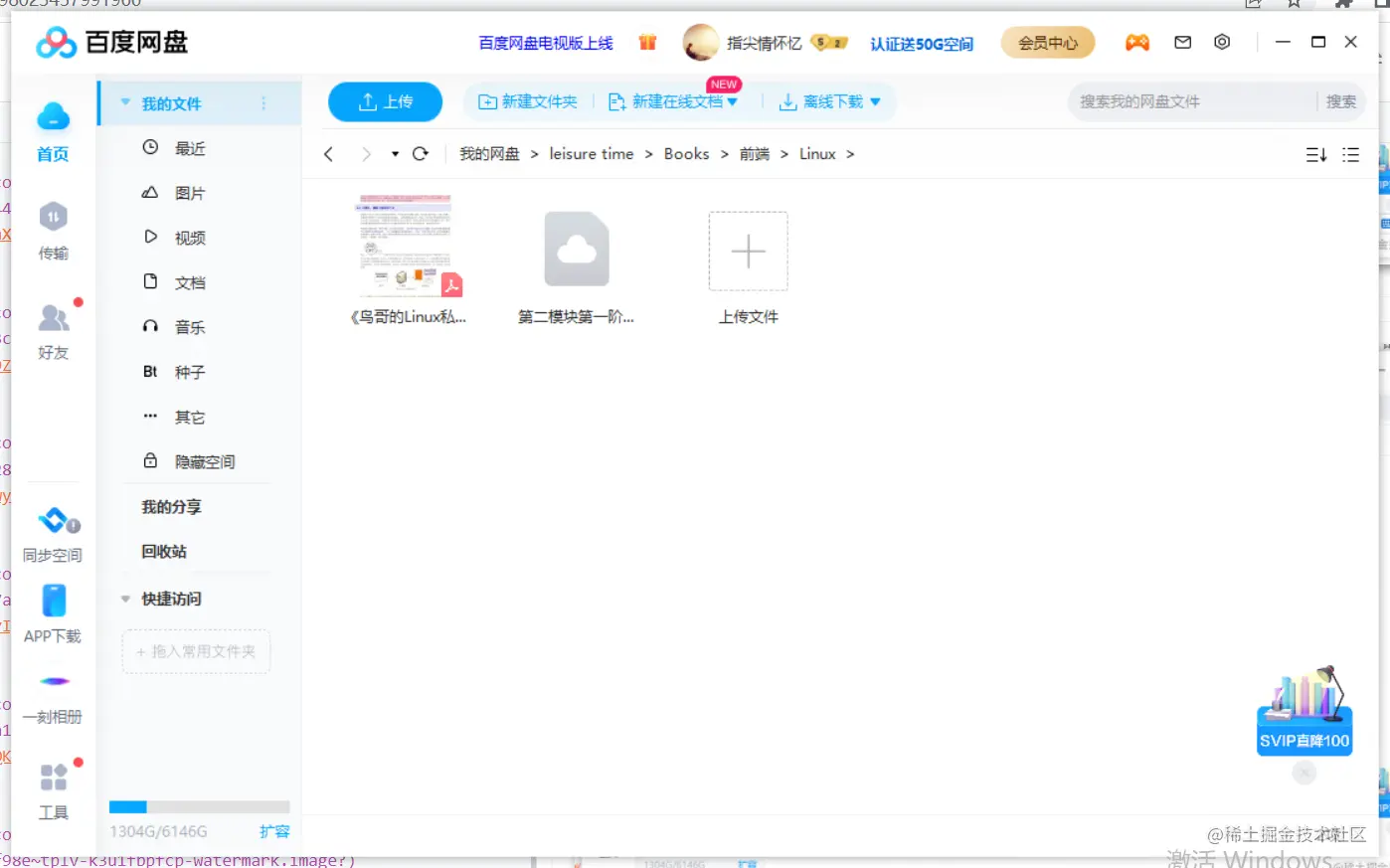The height and width of the screenshot is (868, 1390).
Task: Open the 工具 tools icon
Action: pyautogui.click(x=53, y=790)
